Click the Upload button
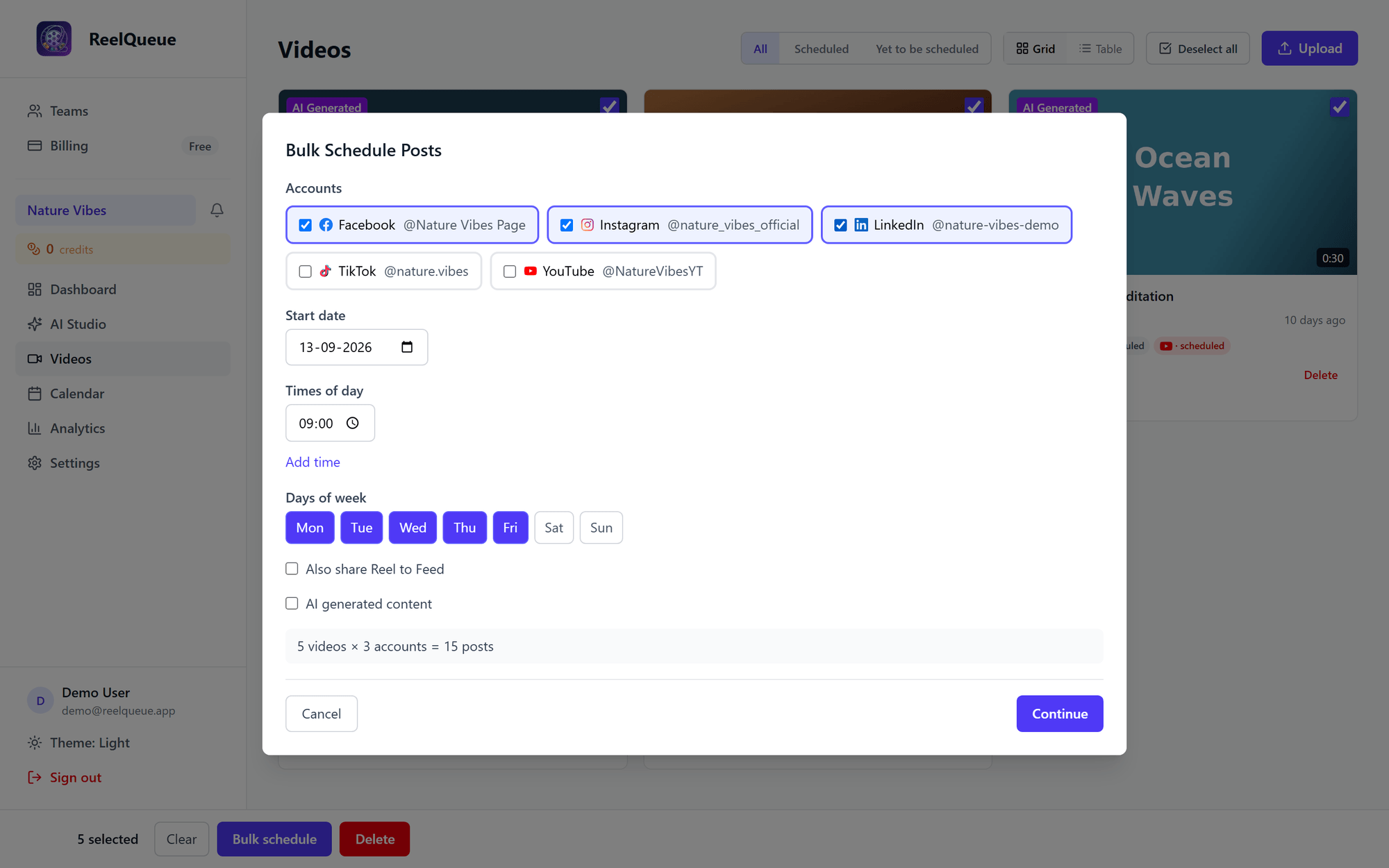 pyautogui.click(x=1310, y=49)
